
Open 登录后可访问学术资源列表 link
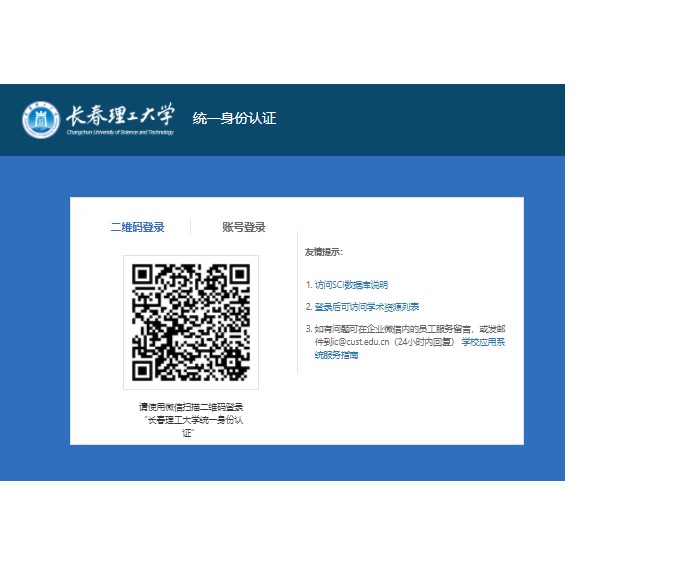pos(367,307)
